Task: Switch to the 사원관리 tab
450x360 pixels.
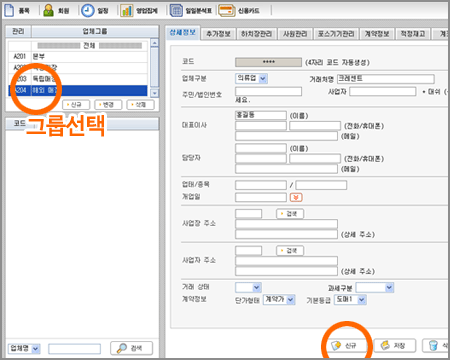Action: (295, 34)
